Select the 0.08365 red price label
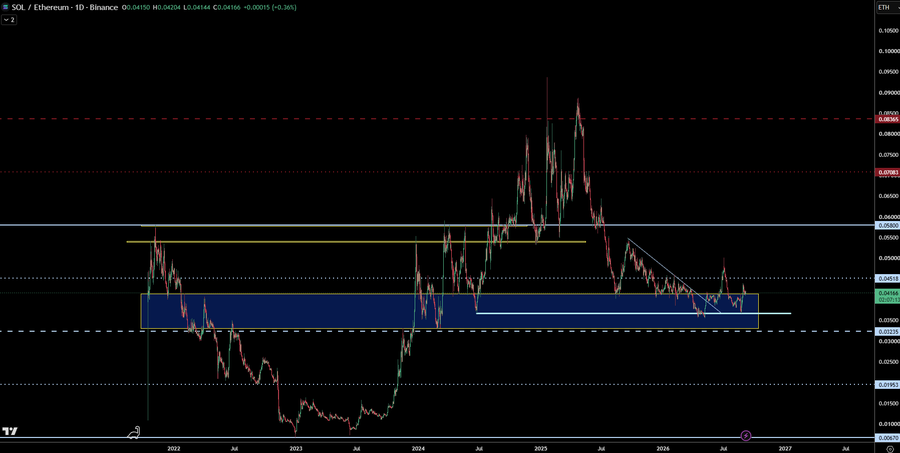 (x=887, y=119)
